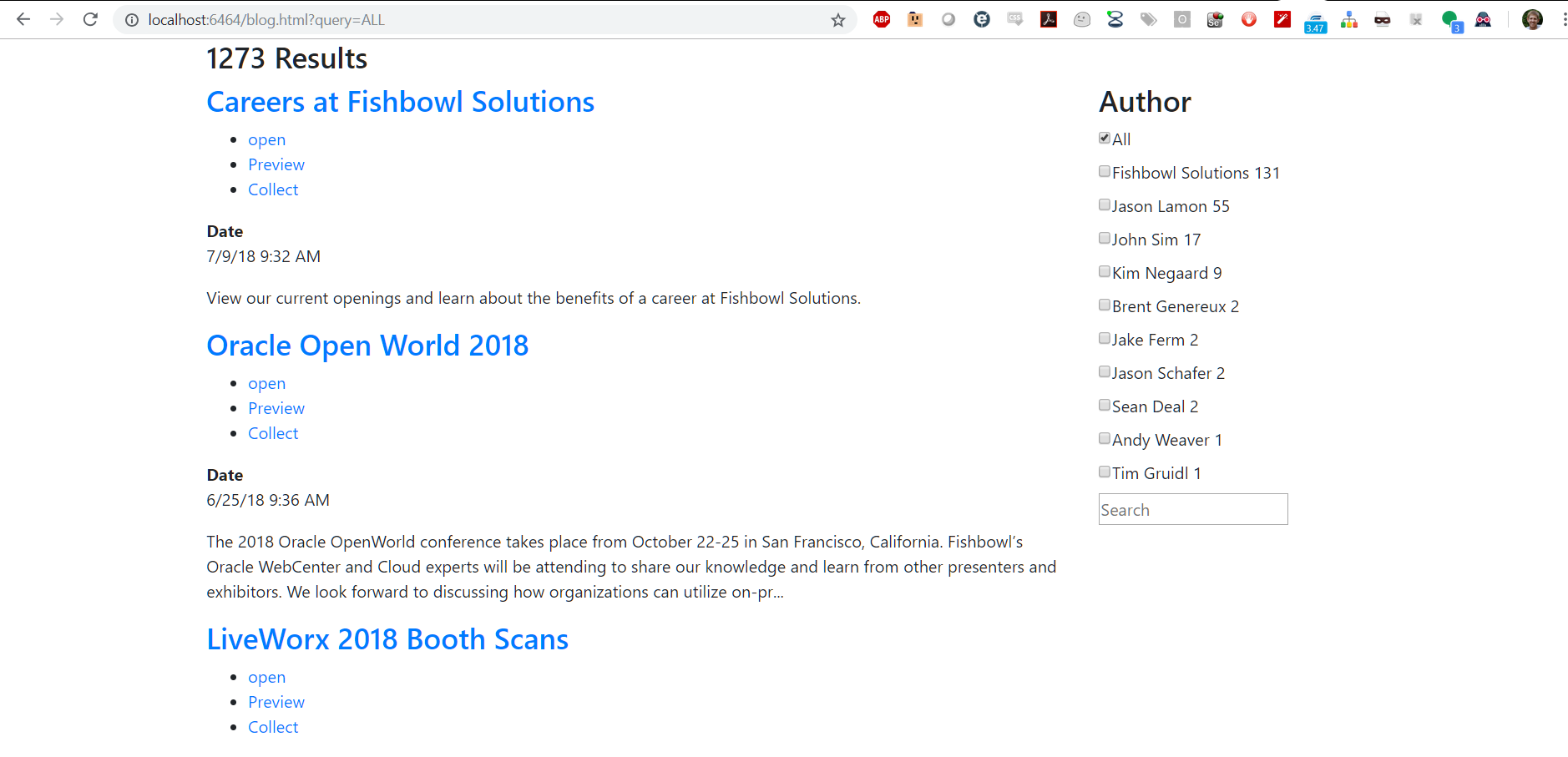Click the gray smiley face extension
The image size is (1568, 757).
tap(1082, 19)
